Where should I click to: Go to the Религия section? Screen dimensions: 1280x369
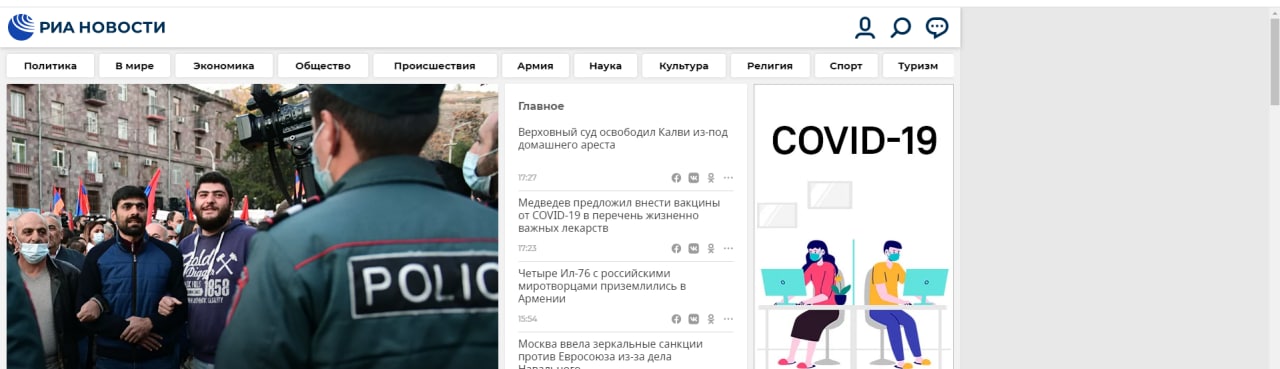pyautogui.click(x=770, y=66)
